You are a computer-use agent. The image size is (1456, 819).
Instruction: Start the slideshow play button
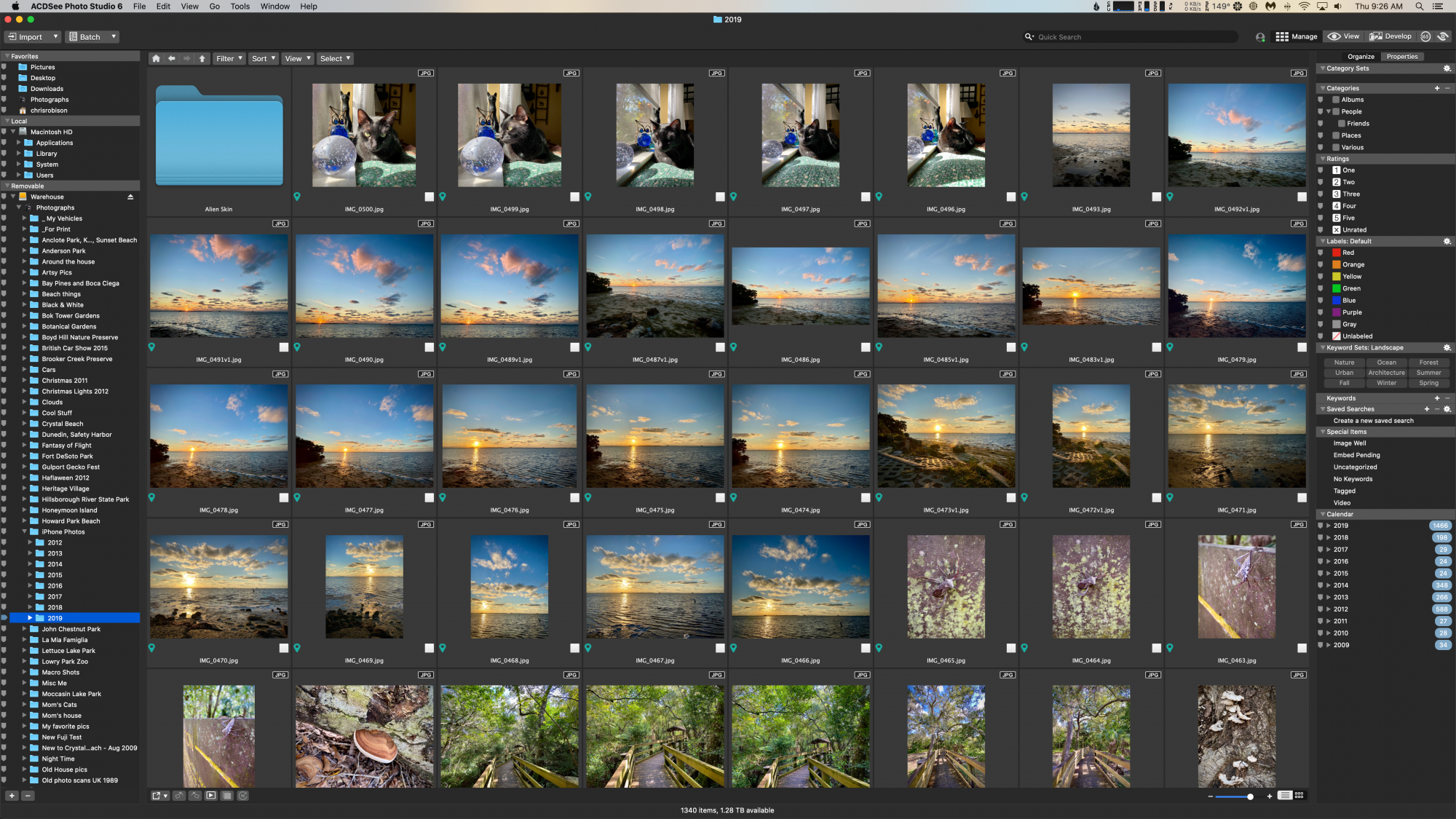(211, 796)
